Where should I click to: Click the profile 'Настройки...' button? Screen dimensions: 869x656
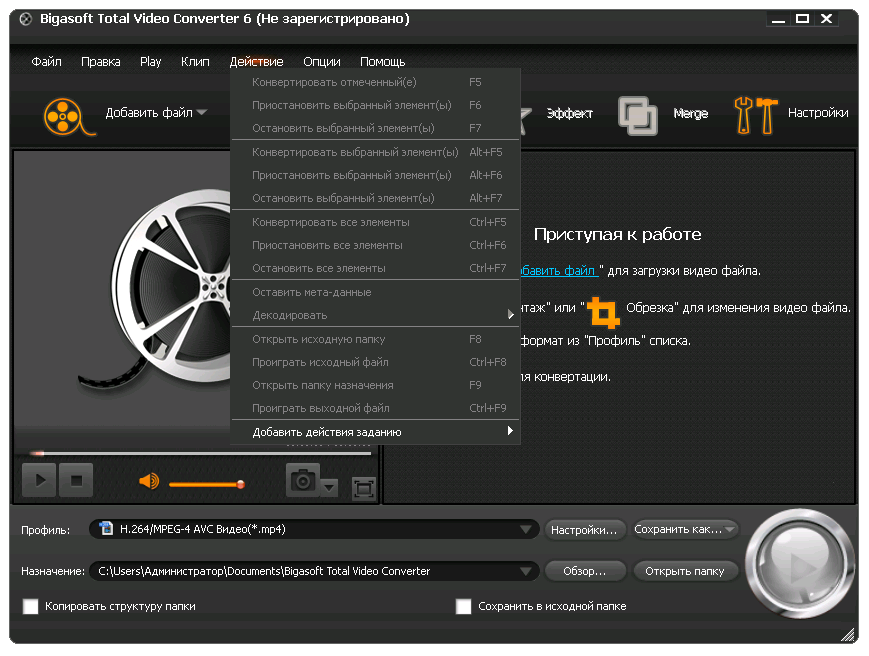point(584,530)
